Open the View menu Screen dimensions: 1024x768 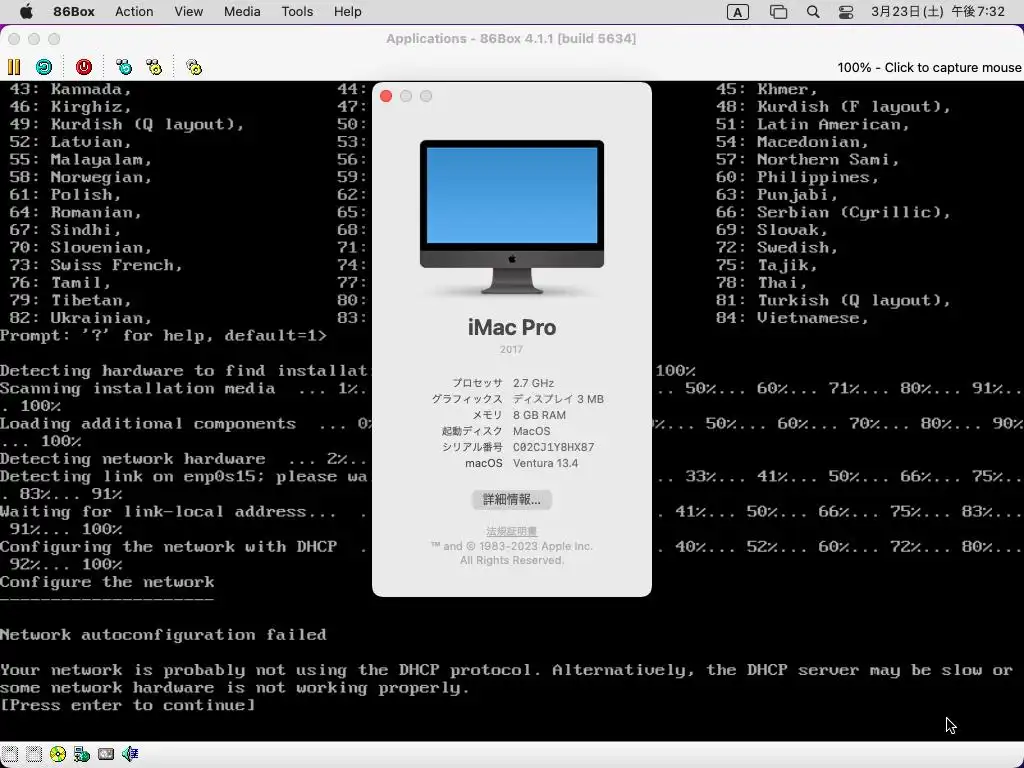(x=189, y=11)
